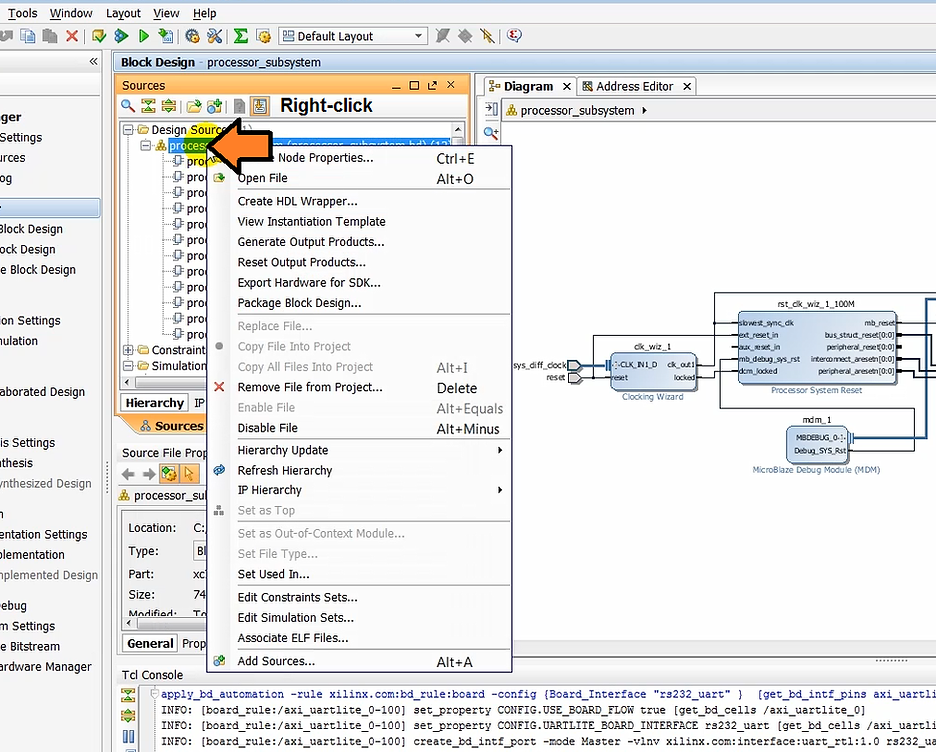The height and width of the screenshot is (752, 936).
Task: Click the Add Sources icon in Sources toolbar
Action: tap(213, 105)
